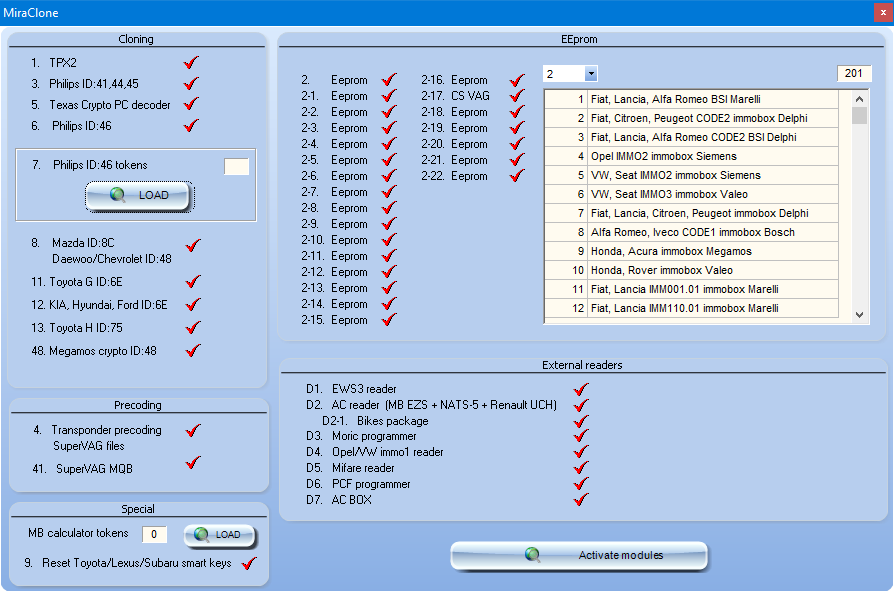This screenshot has height=592, width=894.
Task: Click the Activate modules button
Action: (579, 555)
